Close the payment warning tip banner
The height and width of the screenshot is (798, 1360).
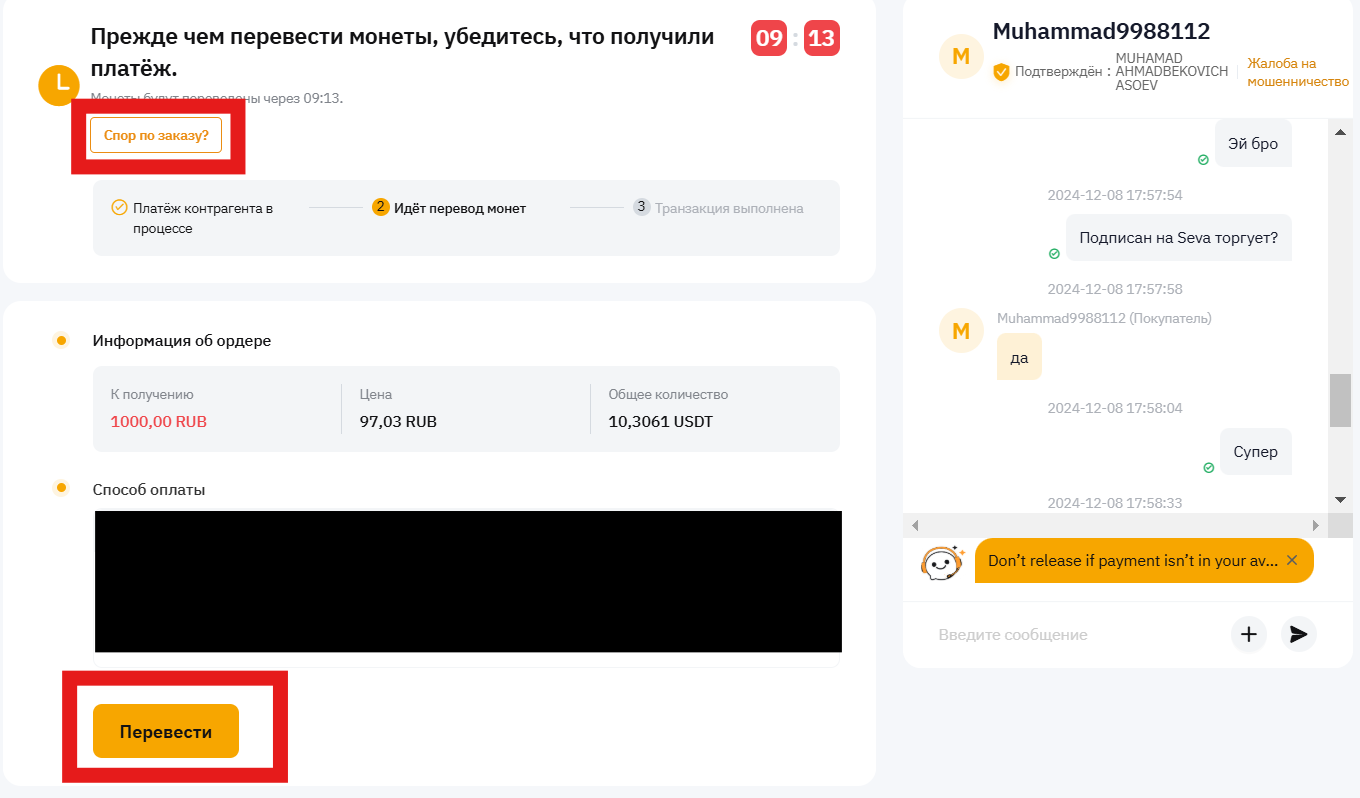click(x=1292, y=560)
